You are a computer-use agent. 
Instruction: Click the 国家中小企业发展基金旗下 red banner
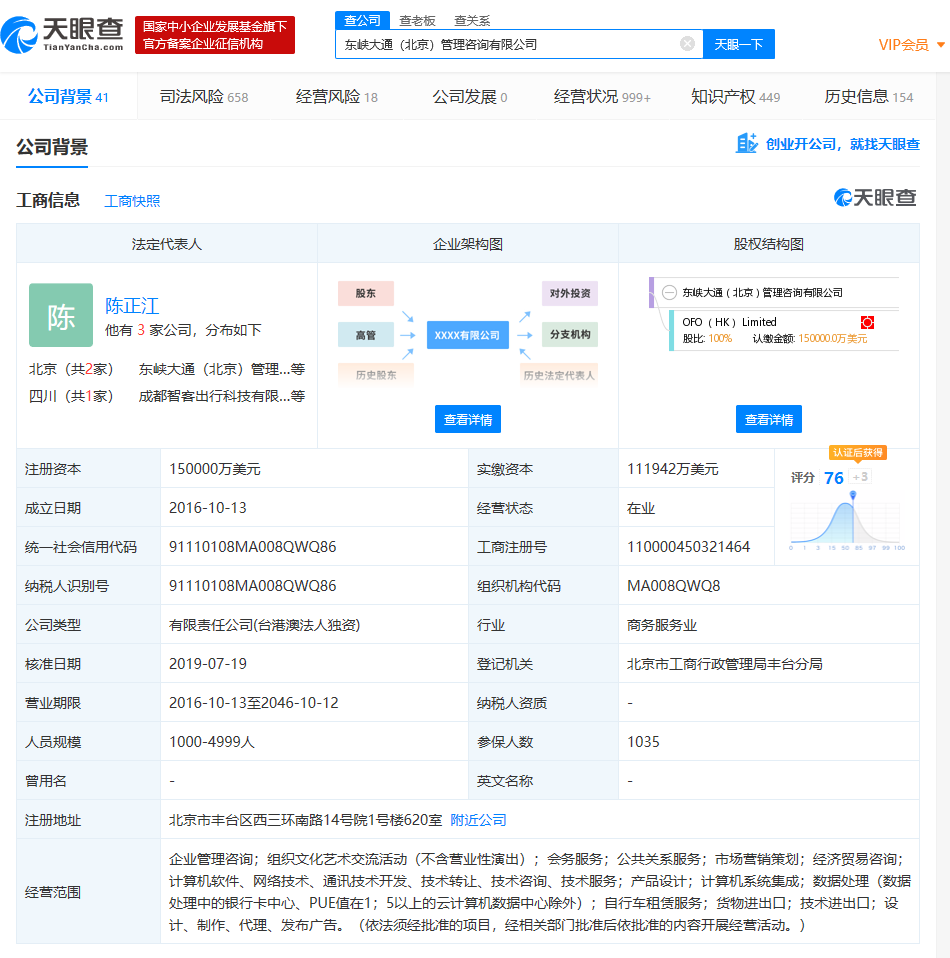214,35
